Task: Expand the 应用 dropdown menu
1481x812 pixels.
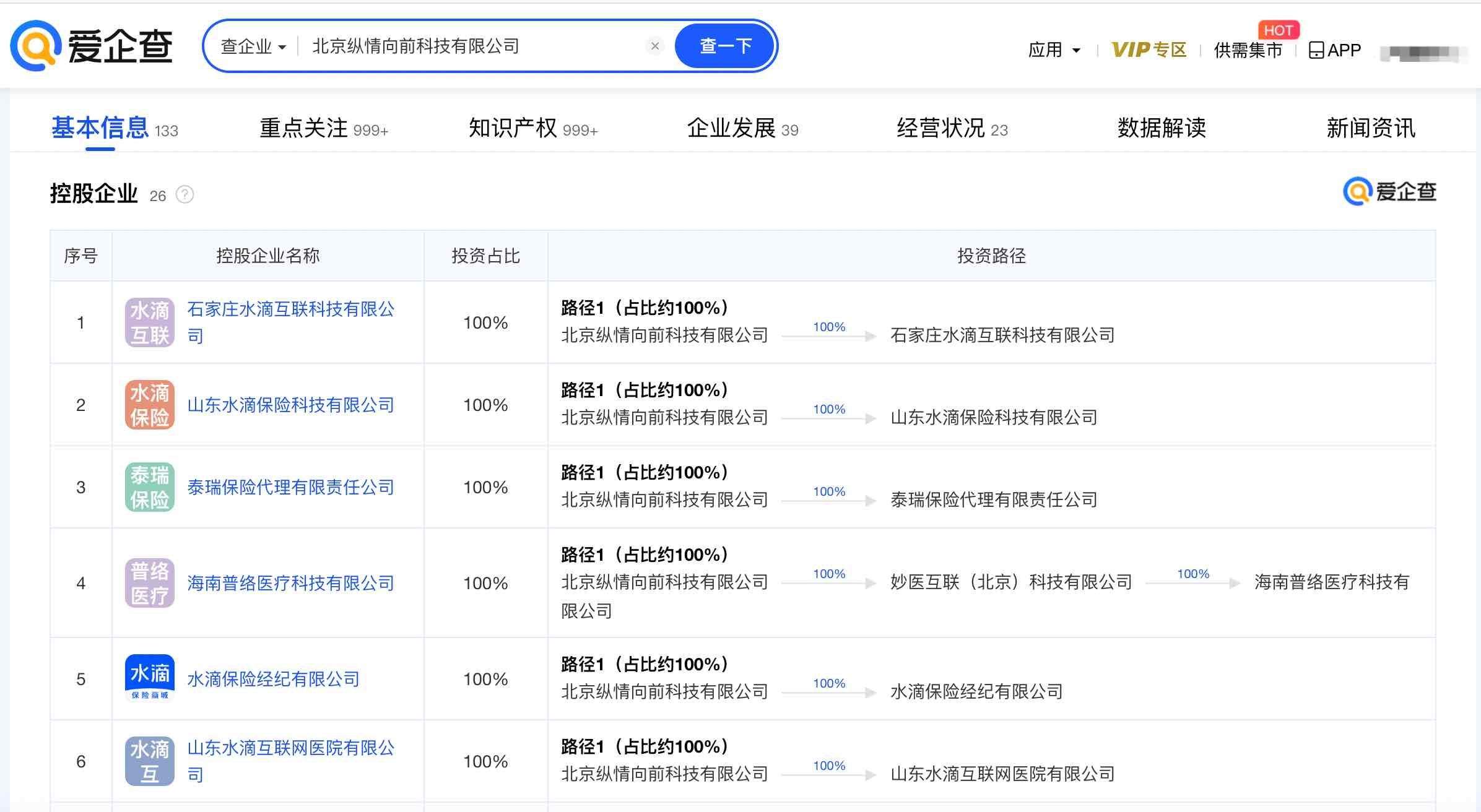Action: (x=1054, y=50)
